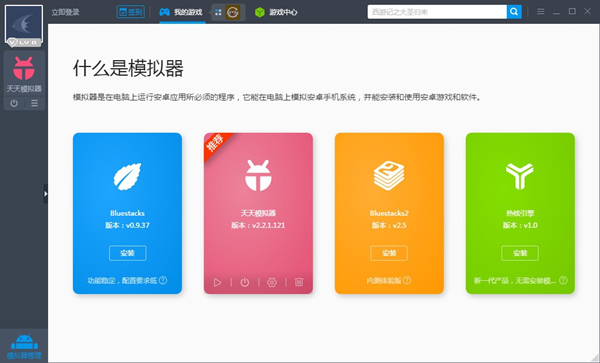Click the 热核引擎 Y-shaped logo
600x363 pixels.
[x=520, y=176]
